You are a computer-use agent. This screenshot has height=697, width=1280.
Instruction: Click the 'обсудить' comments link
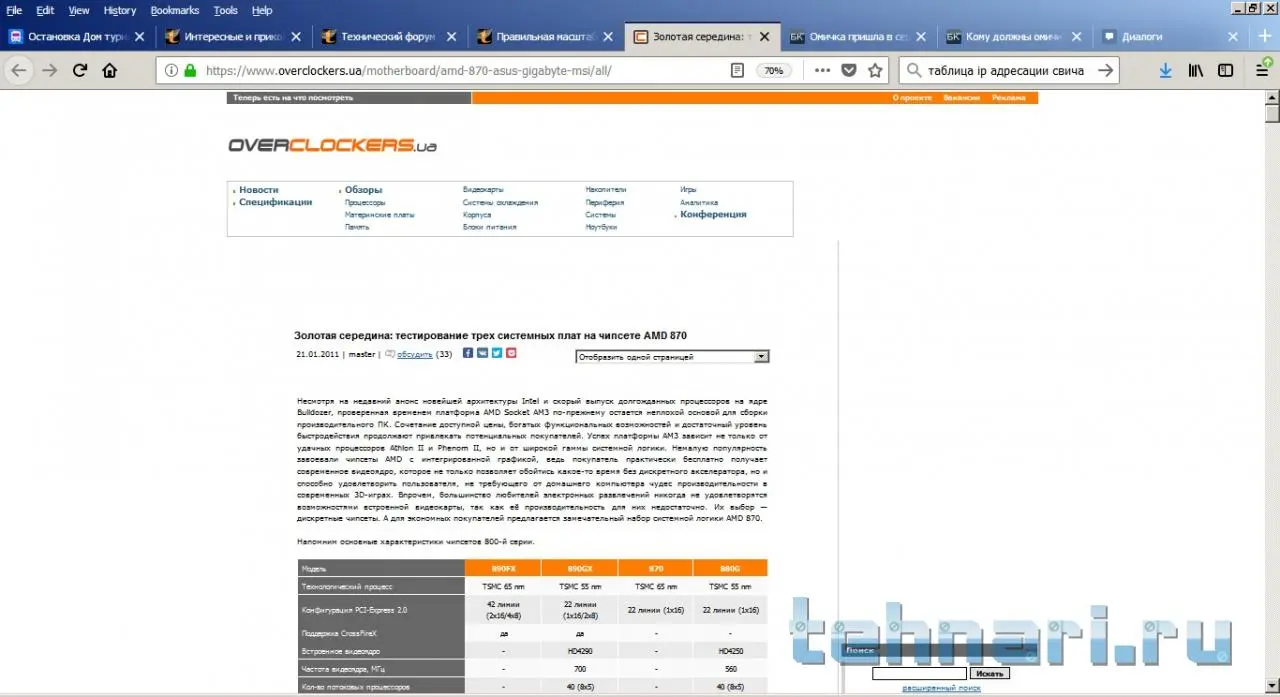tap(415, 354)
